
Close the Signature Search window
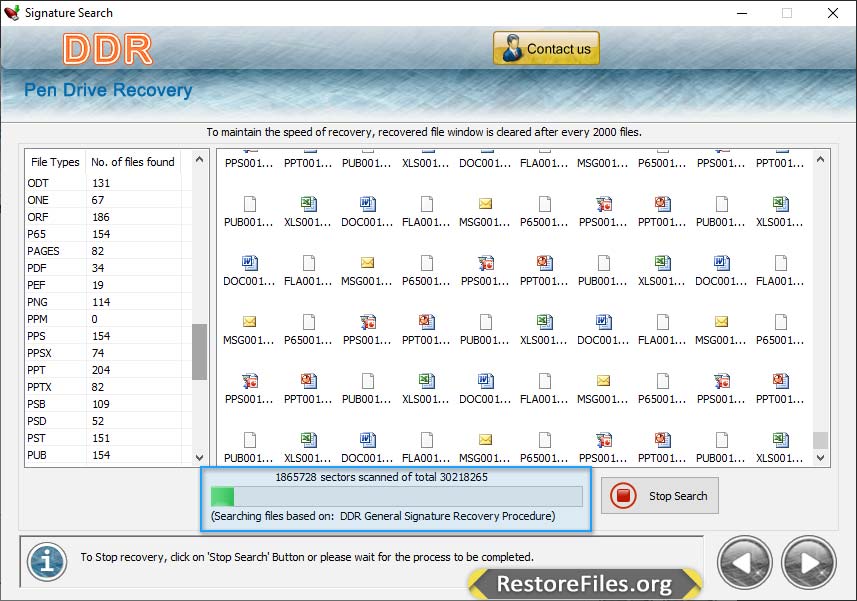click(x=832, y=13)
